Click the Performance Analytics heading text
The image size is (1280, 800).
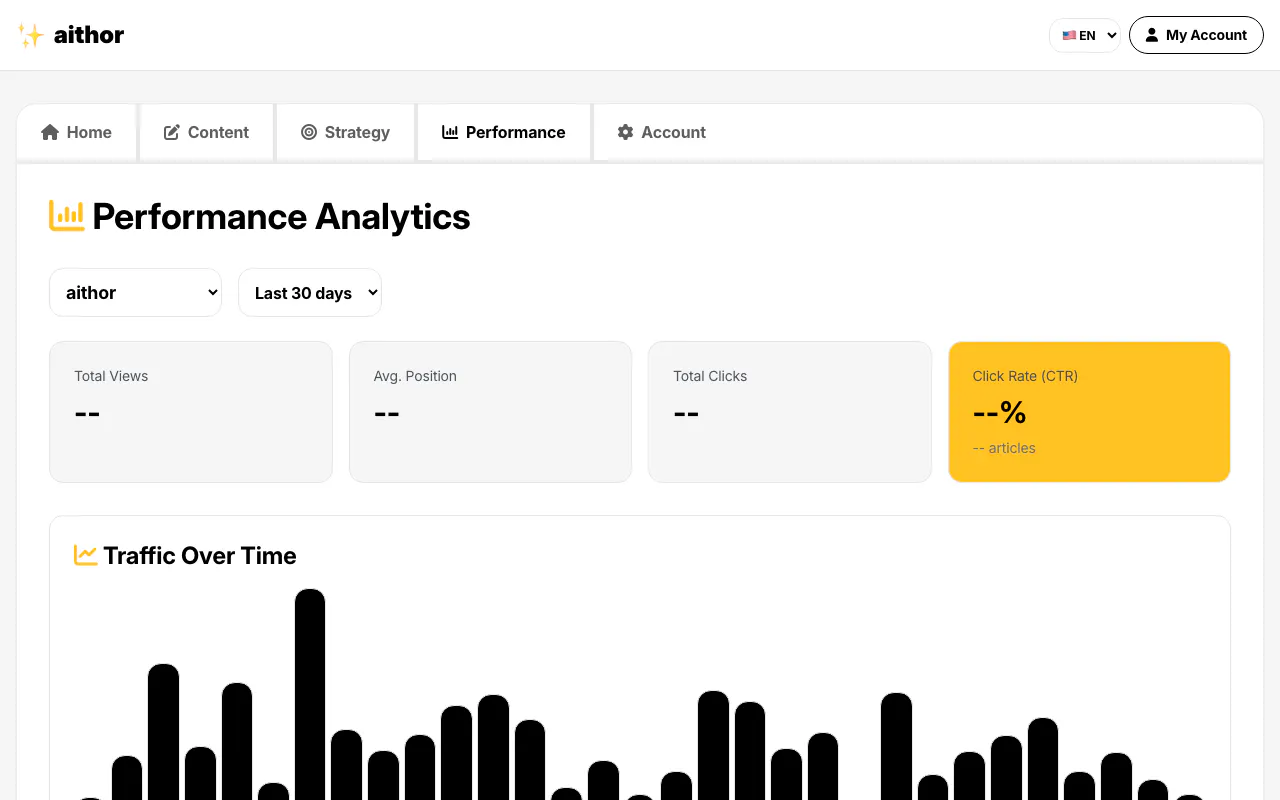pos(282,216)
